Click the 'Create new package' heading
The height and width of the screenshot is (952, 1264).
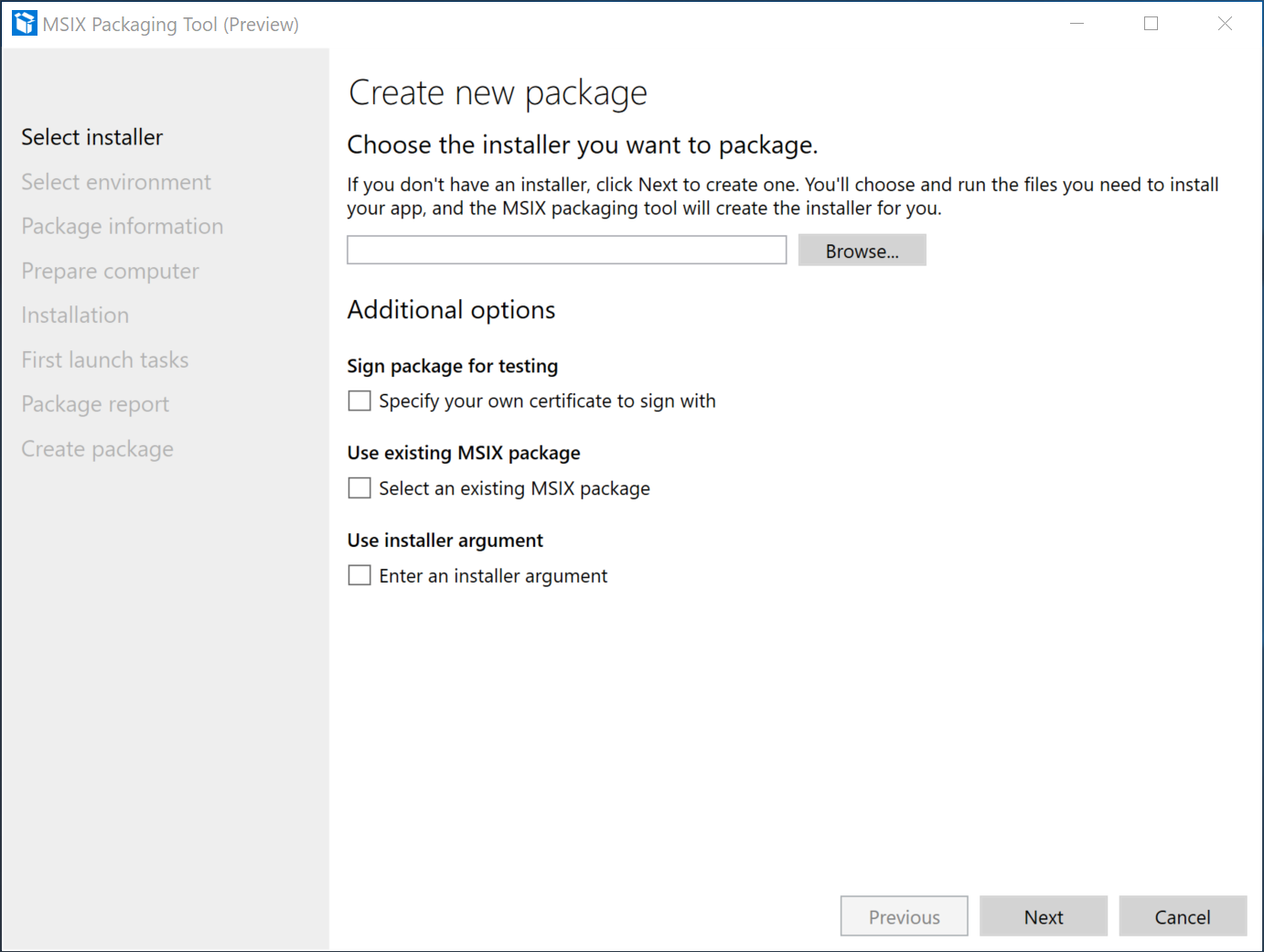(498, 93)
